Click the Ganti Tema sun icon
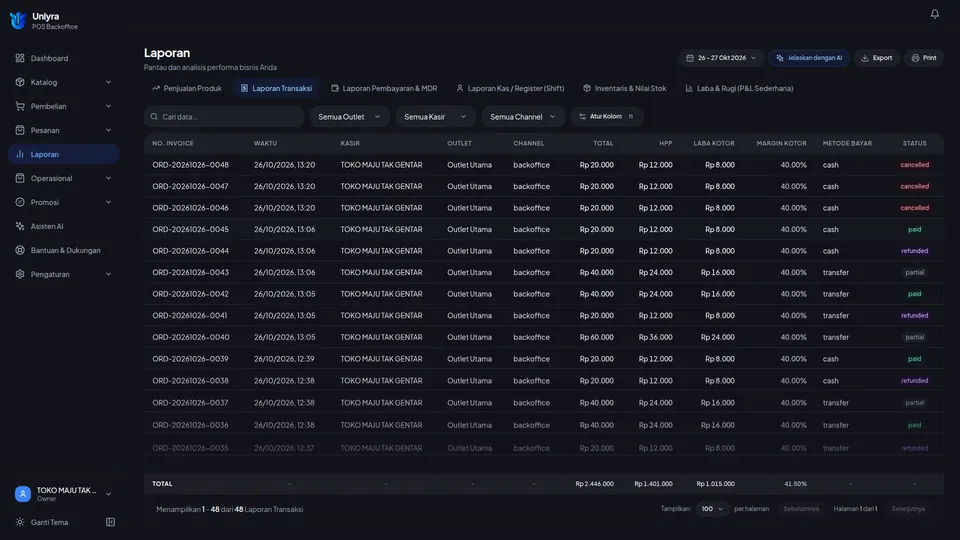The image size is (960, 540). 20,522
